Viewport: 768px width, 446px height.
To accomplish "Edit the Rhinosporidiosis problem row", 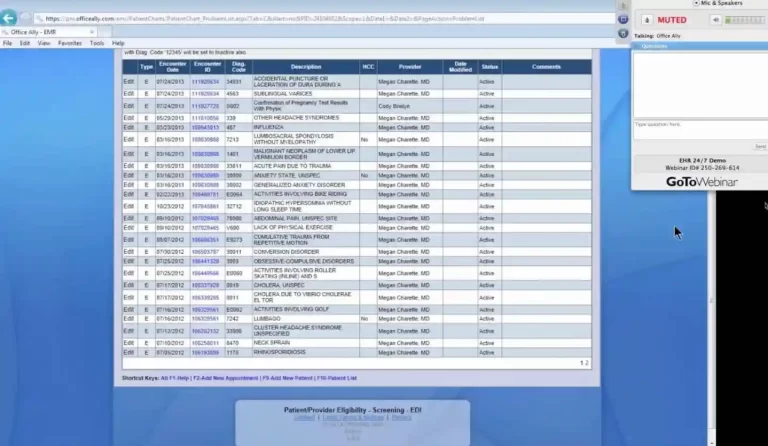I will [x=128, y=352].
